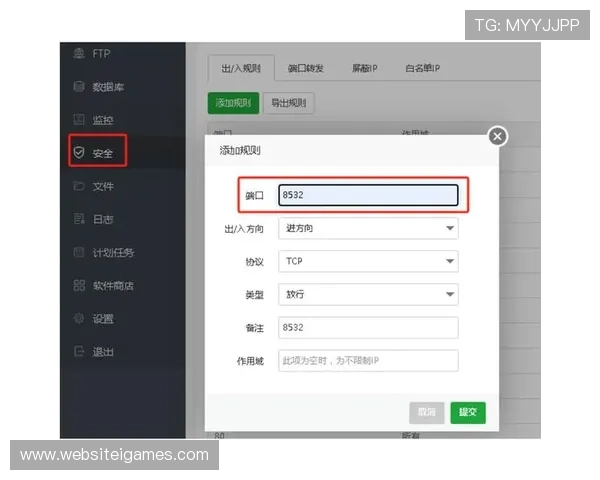Close the 添加规则 dialog with X
Viewport: 600px width, 480px height.
point(497,136)
